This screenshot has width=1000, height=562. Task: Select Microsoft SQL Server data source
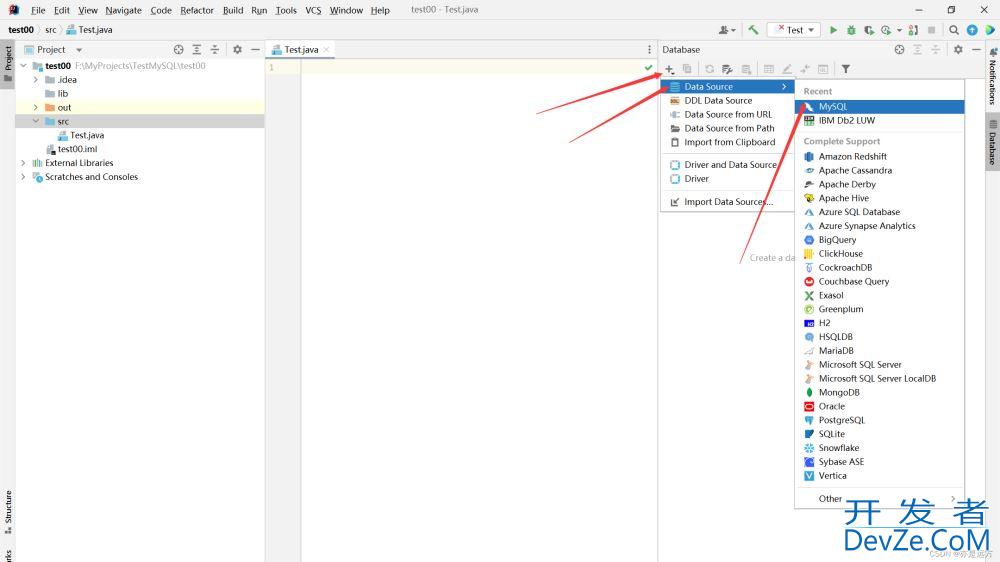point(879,364)
